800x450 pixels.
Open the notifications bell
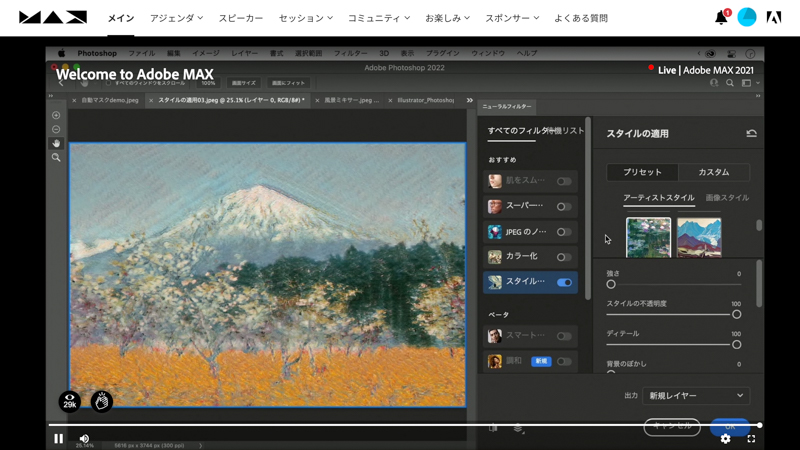pos(722,17)
